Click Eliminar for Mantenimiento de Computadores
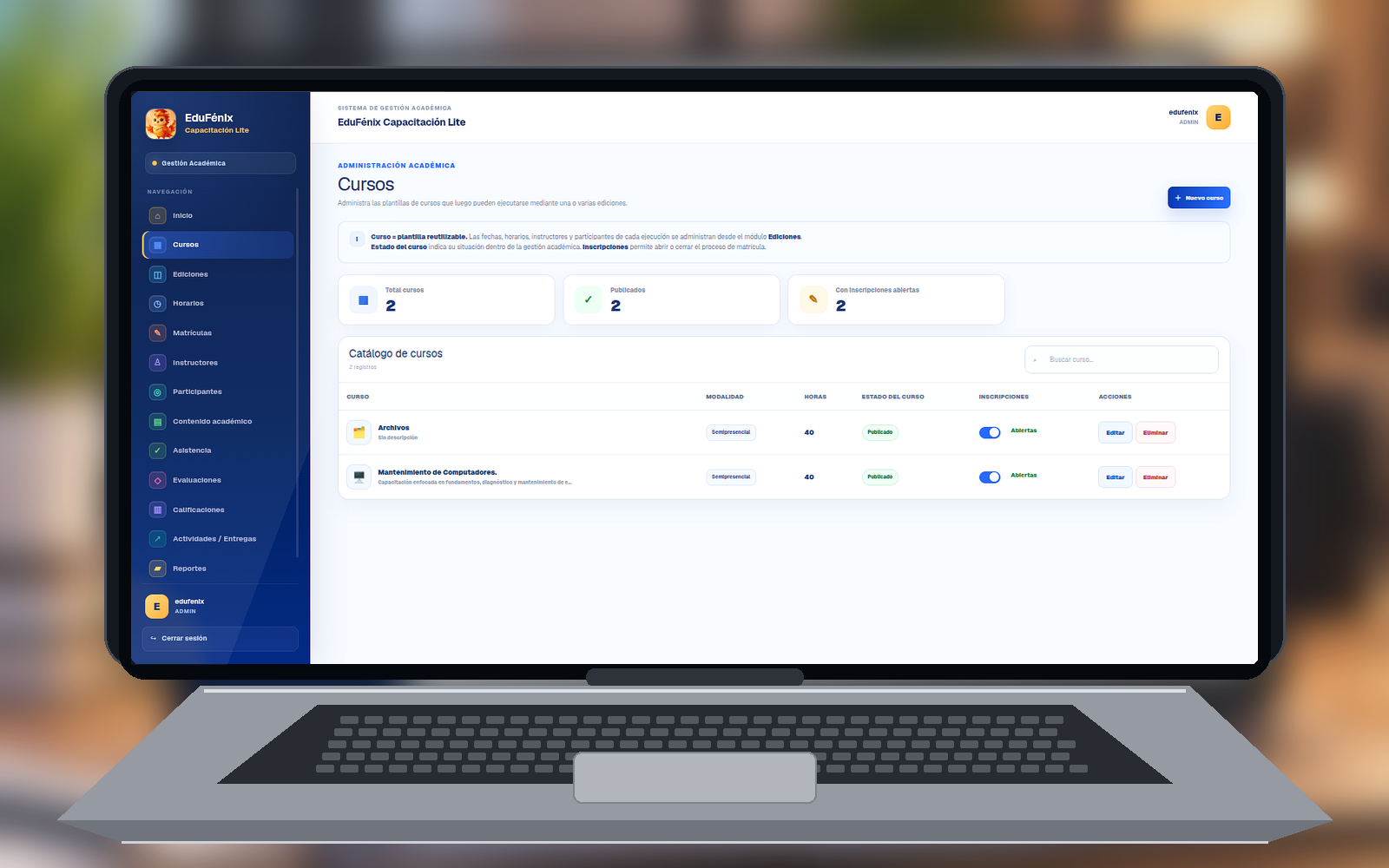 pos(1155,477)
